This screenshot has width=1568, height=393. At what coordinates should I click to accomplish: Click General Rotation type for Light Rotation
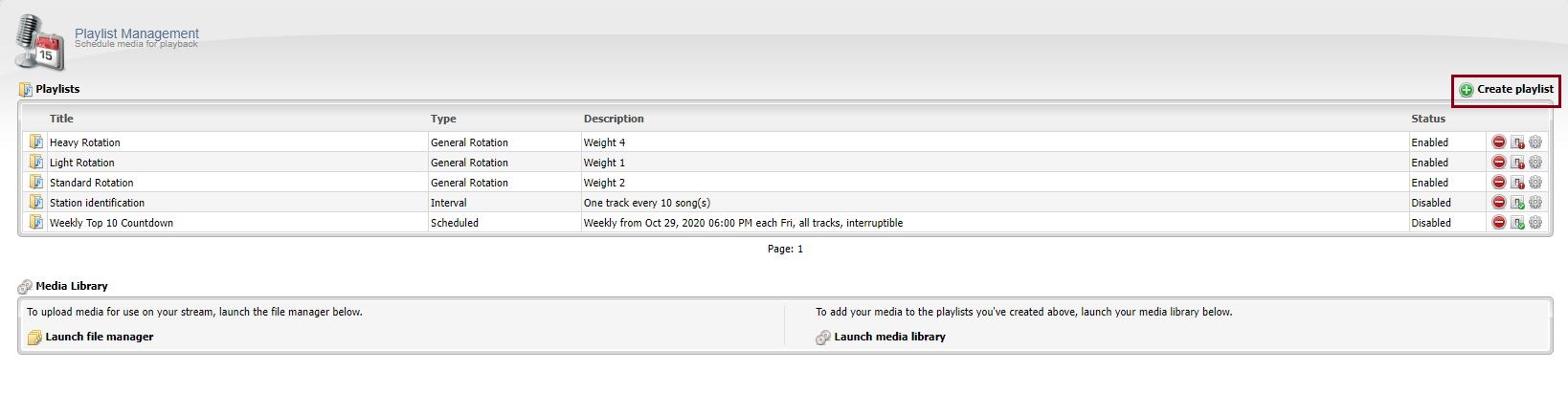pyautogui.click(x=469, y=163)
